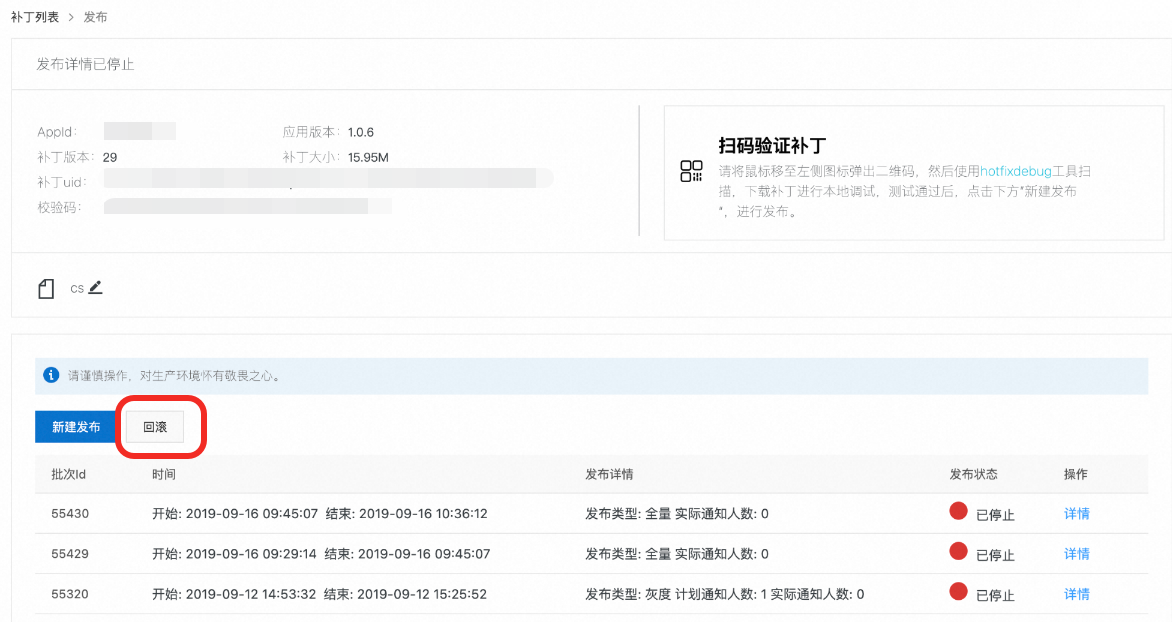
Task: Click the 批次Id column header
Action: pos(69,474)
